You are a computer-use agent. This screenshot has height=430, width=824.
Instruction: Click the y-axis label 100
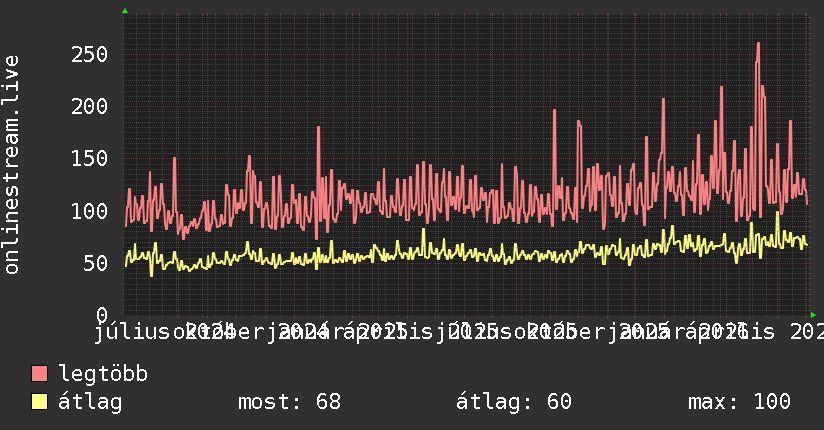89,211
